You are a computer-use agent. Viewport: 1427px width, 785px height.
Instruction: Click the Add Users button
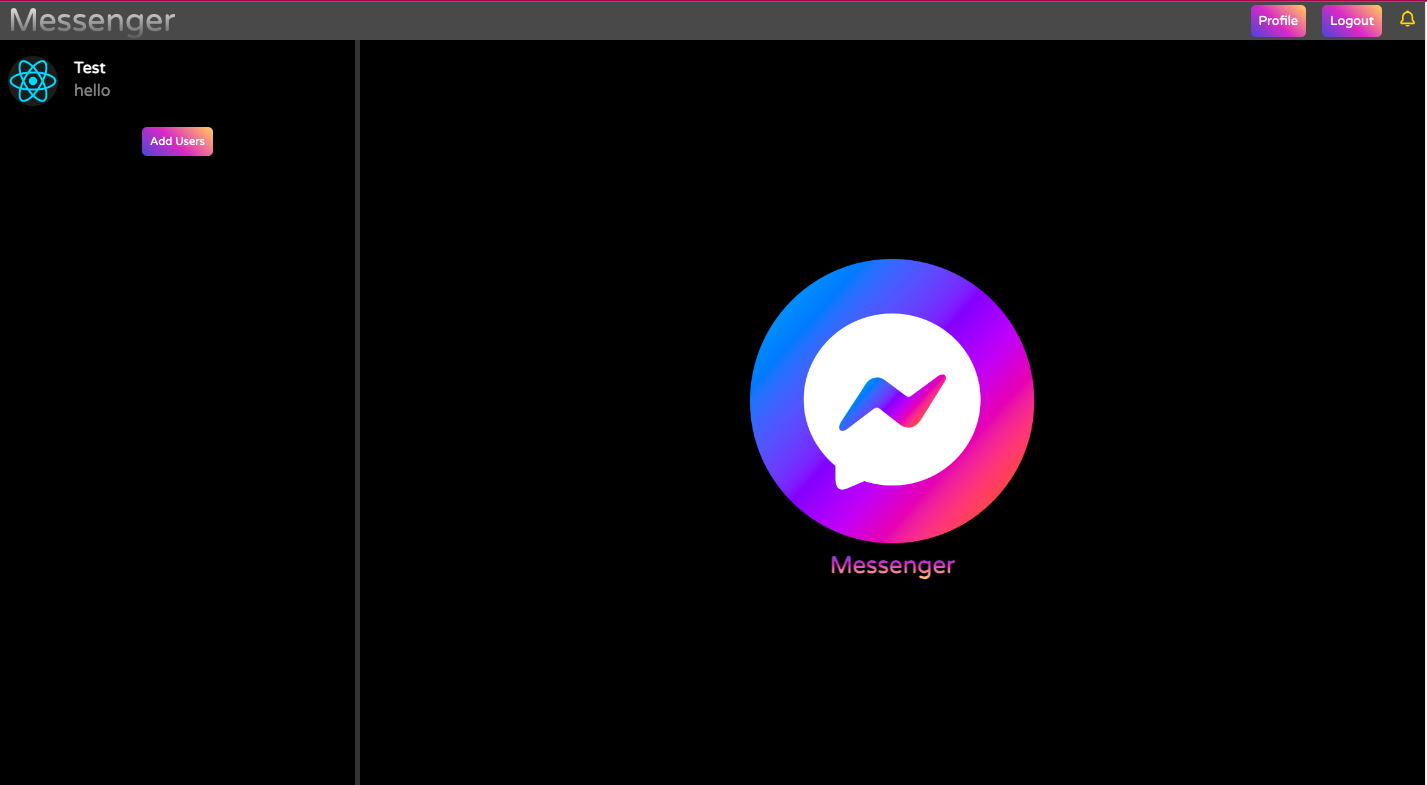click(x=177, y=142)
